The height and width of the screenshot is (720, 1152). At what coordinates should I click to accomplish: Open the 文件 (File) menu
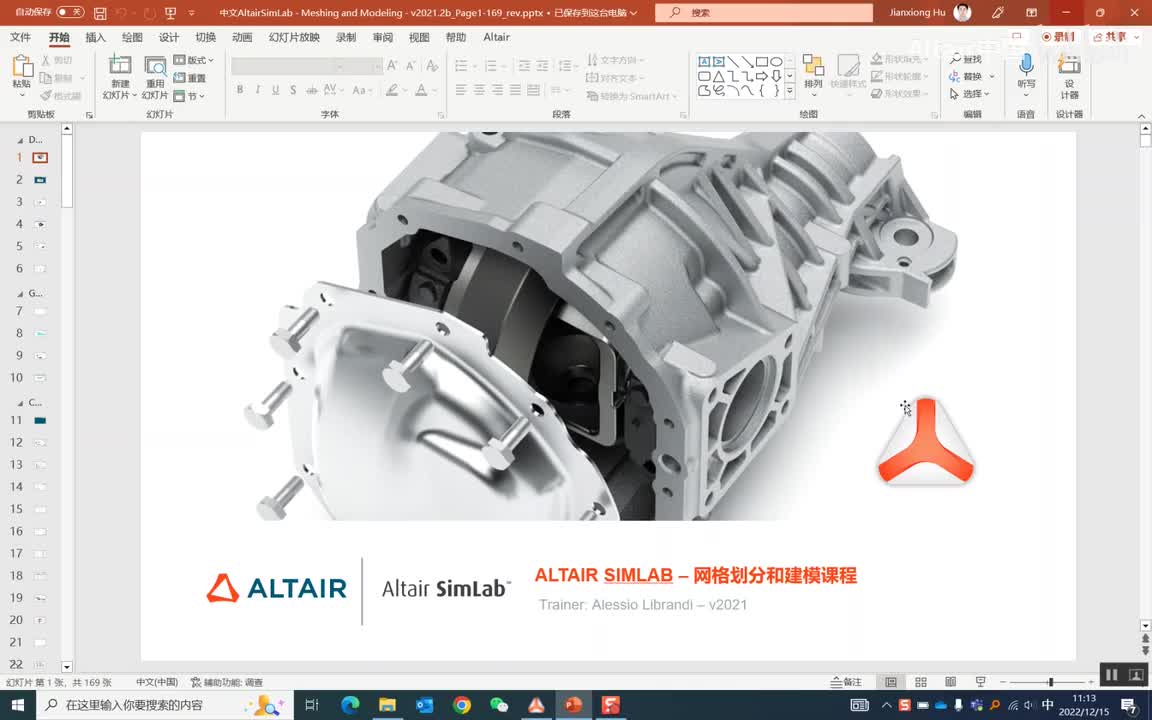(21, 37)
